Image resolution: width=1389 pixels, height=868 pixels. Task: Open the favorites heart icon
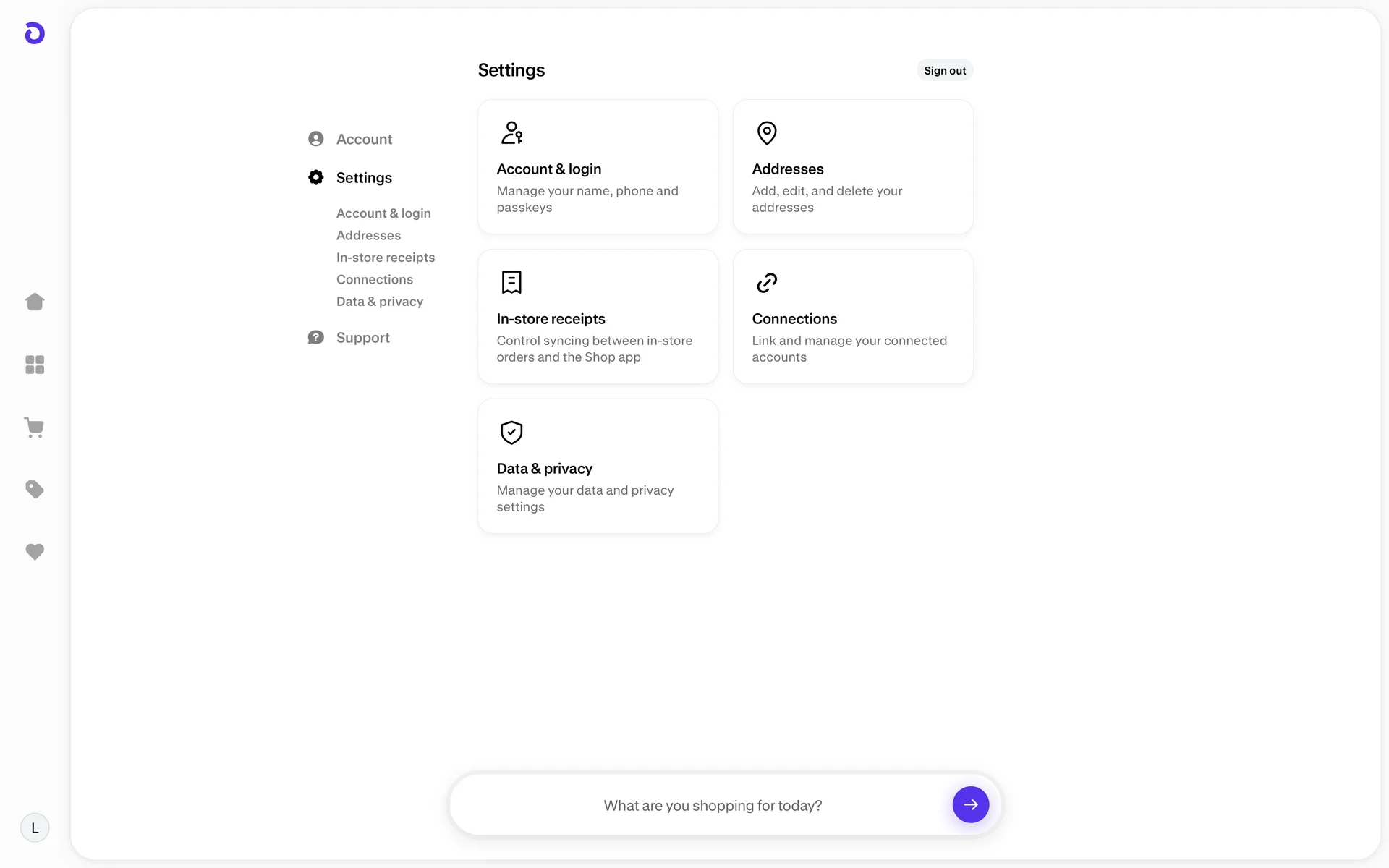tap(35, 552)
